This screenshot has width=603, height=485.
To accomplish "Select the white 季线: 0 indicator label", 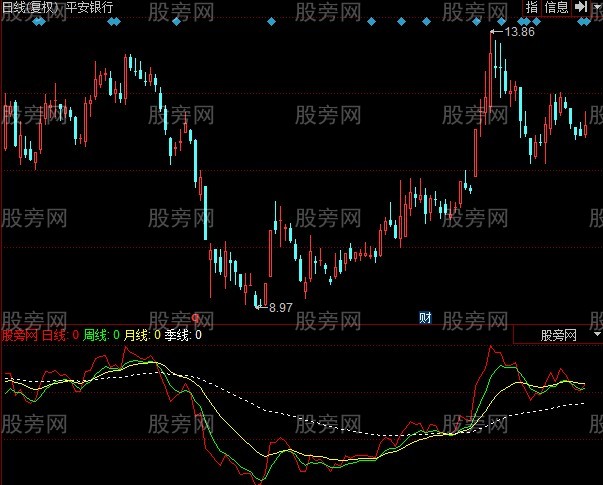I will click(183, 335).
